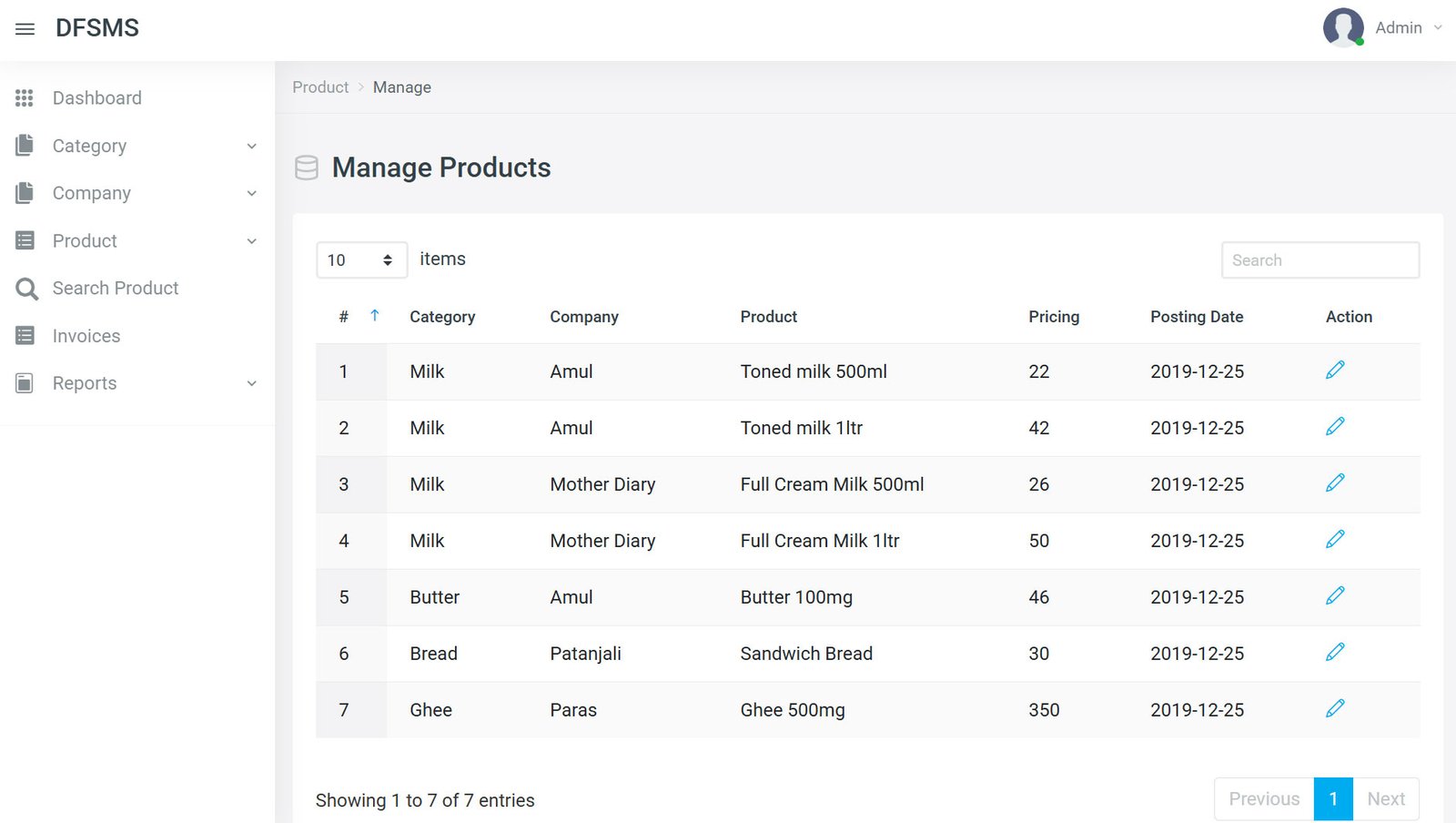Go to the Previous page
The height and width of the screenshot is (823, 1456).
click(x=1264, y=798)
